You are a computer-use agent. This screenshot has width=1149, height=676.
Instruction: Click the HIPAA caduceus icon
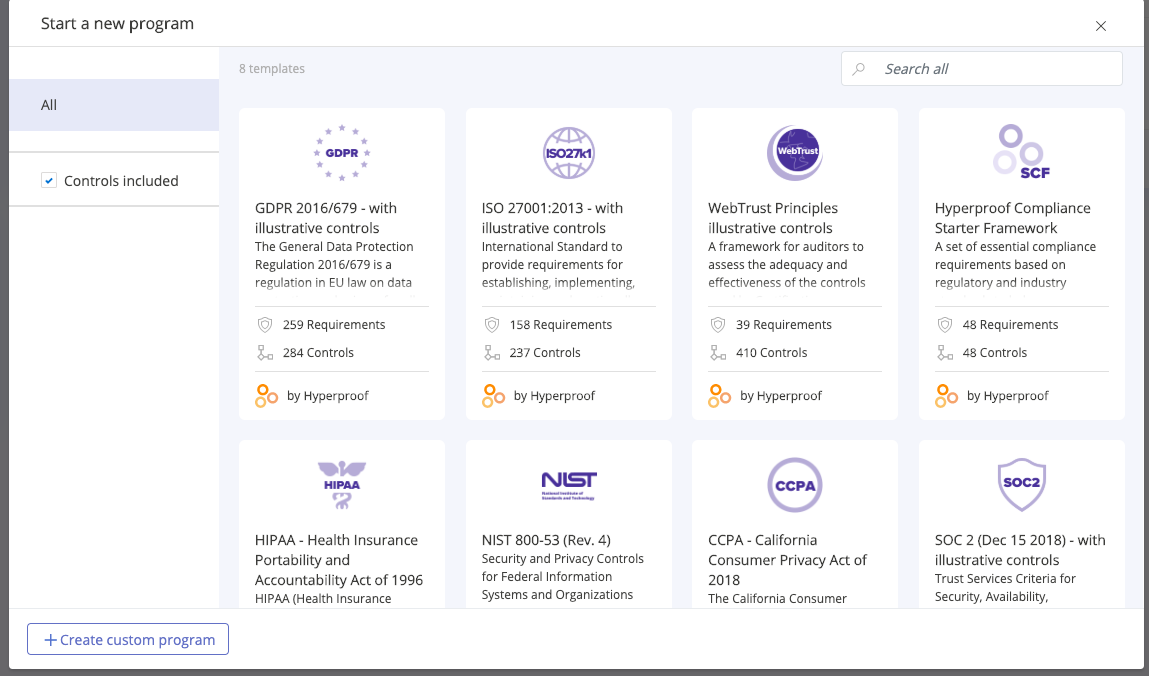point(341,484)
